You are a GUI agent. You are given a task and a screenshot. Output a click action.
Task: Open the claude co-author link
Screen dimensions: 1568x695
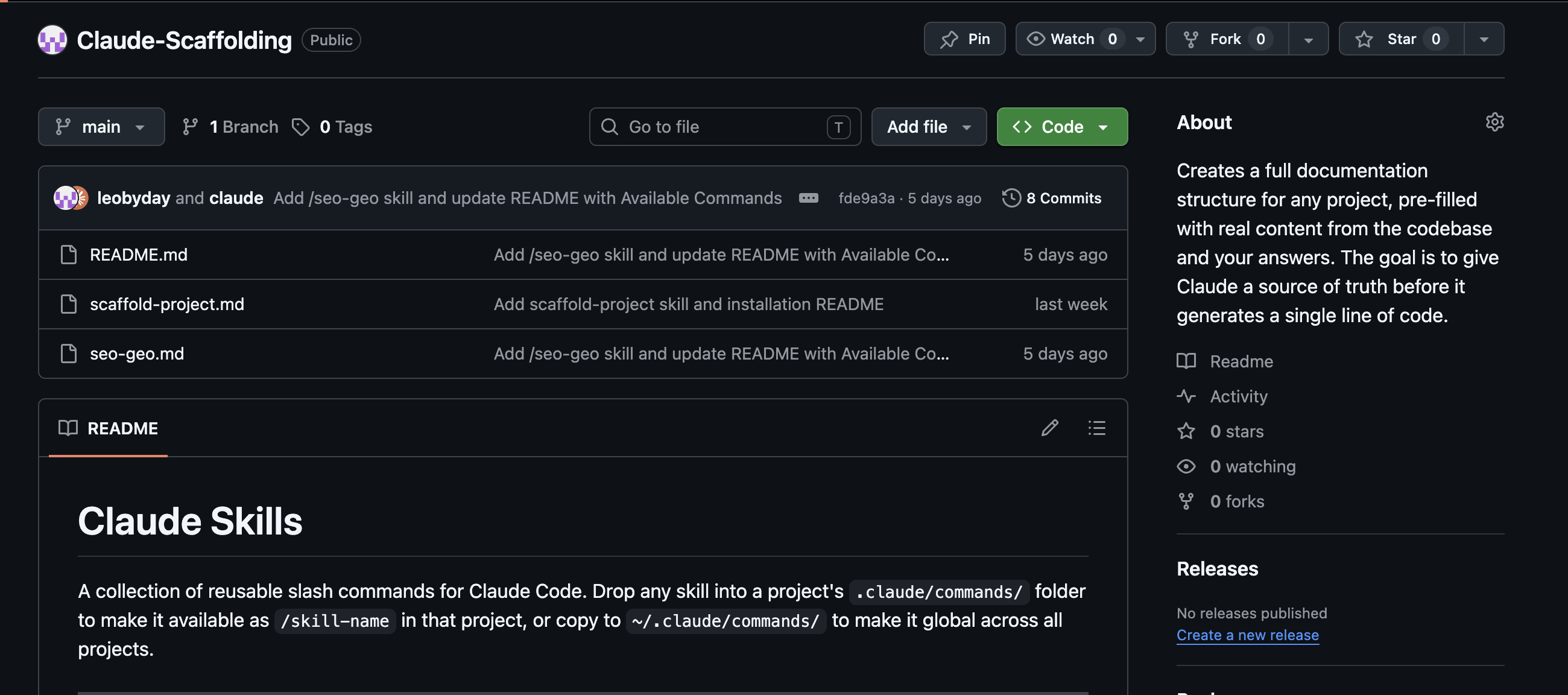tap(236, 198)
